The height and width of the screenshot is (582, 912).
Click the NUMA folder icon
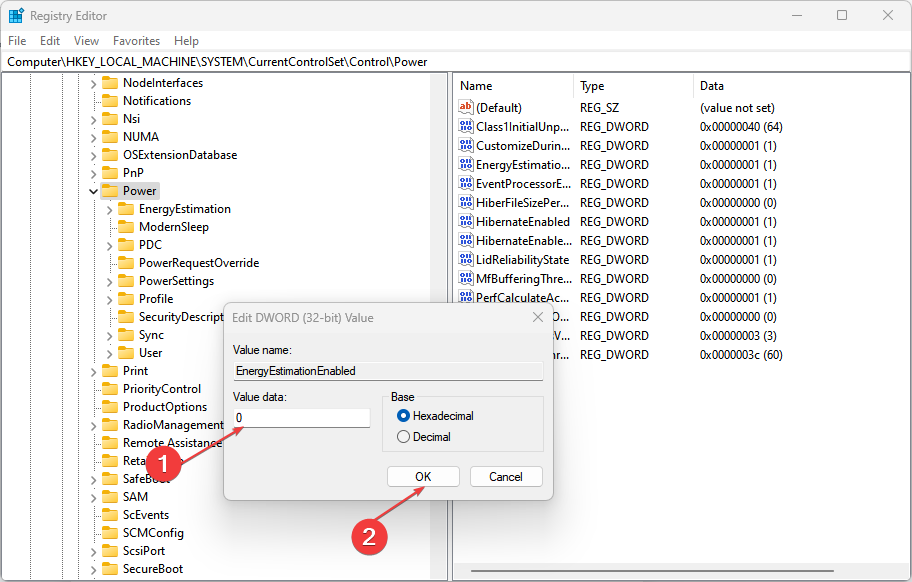tap(110, 137)
